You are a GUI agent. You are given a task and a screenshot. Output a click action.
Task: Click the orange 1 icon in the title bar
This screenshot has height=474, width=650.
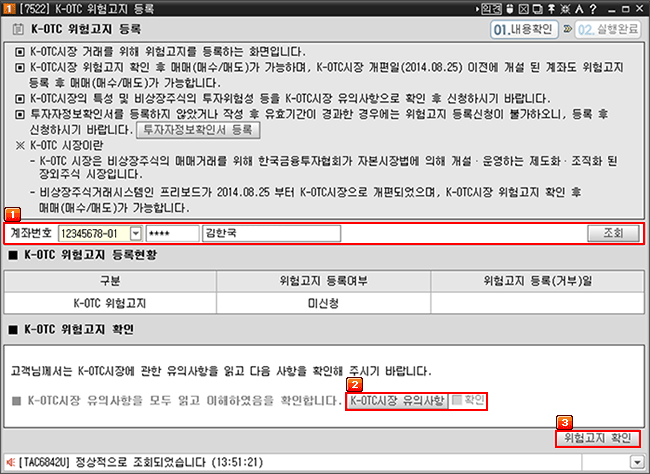click(9, 8)
